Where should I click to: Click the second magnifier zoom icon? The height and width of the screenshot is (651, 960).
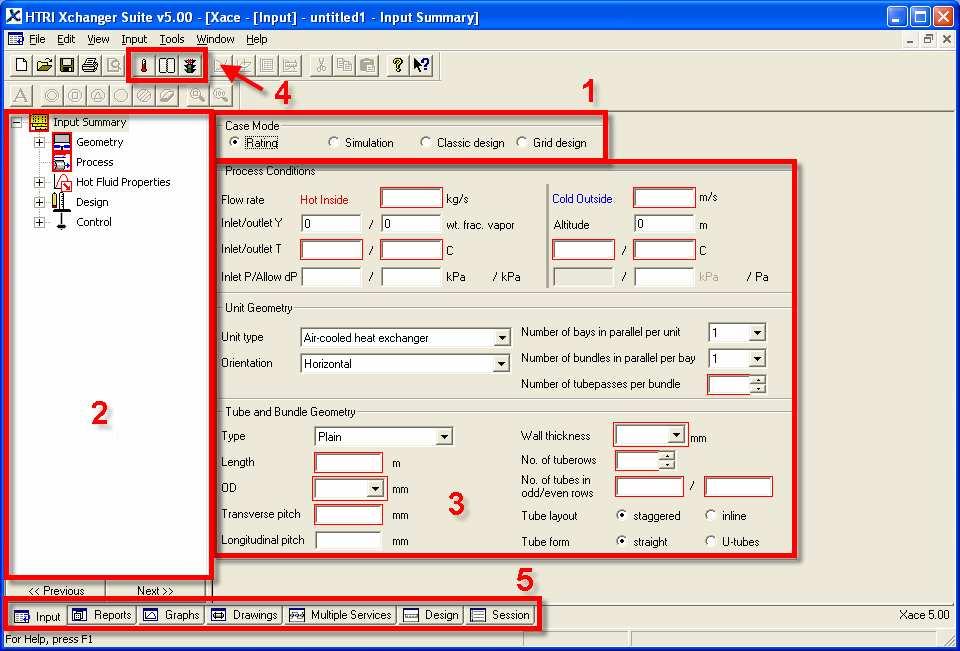pyautogui.click(x=220, y=96)
